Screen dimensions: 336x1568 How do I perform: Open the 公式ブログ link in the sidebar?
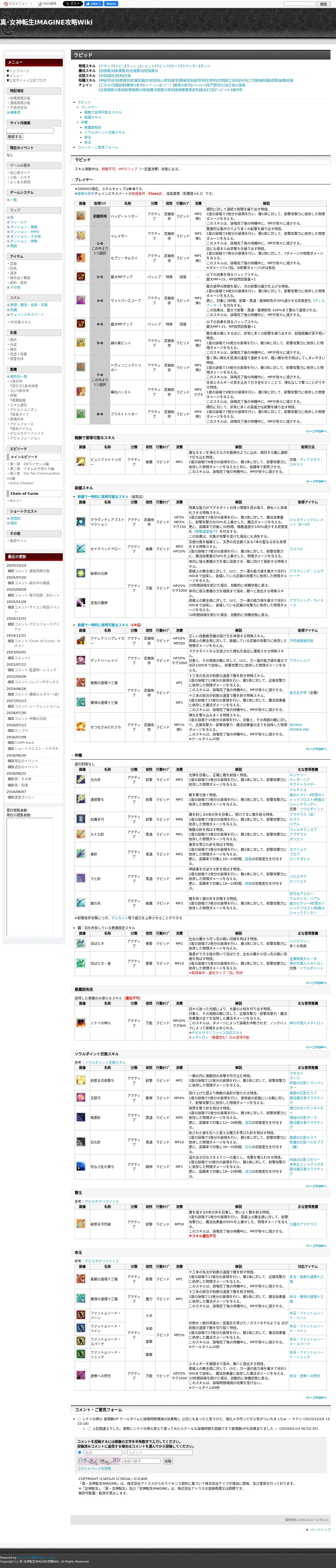pos(37,80)
